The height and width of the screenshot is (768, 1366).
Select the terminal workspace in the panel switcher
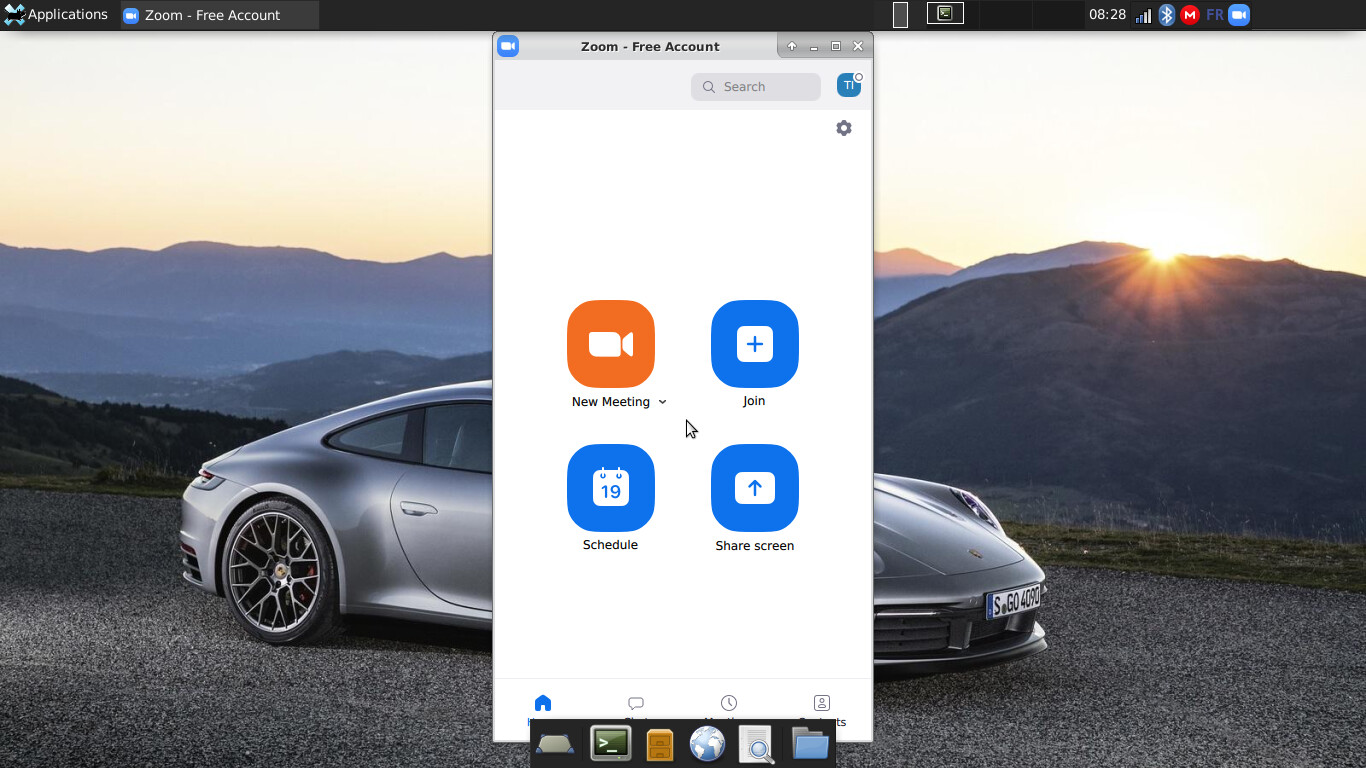945,14
